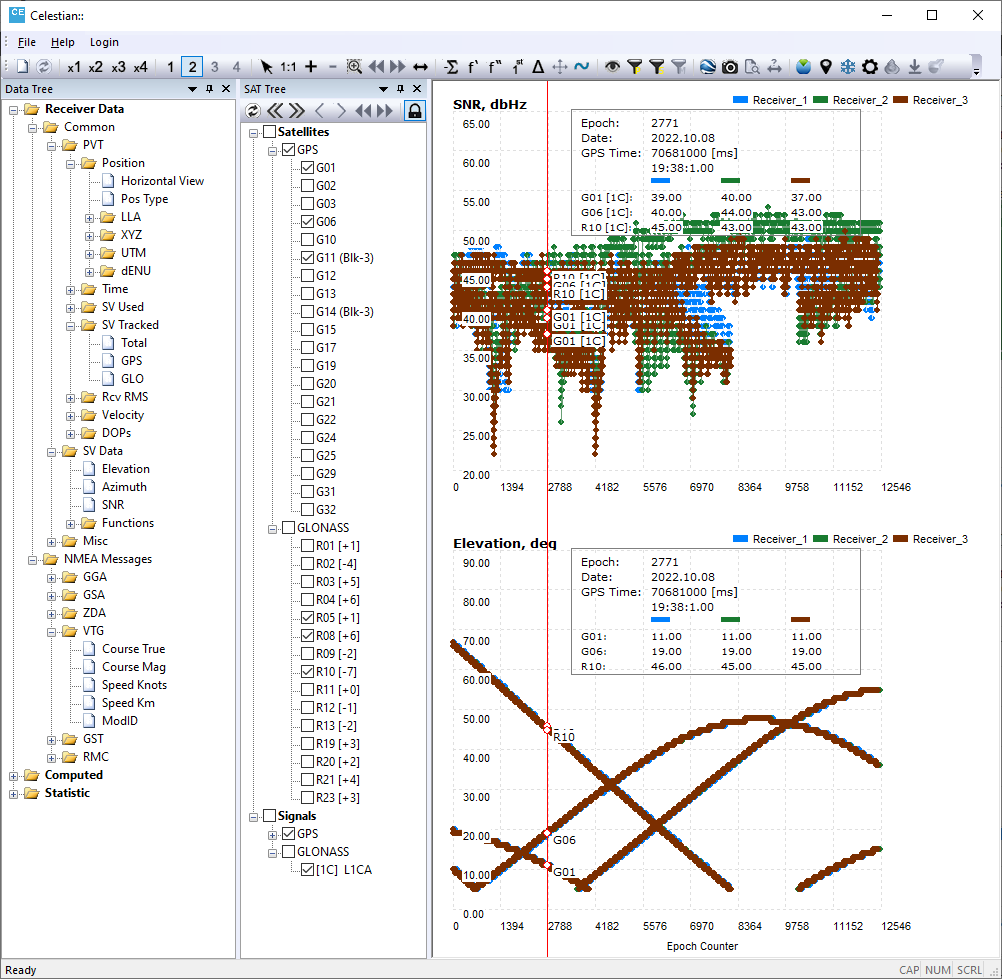This screenshot has height=979, width=1002.
Task: Expand the GGA NMEA messages folder
Action: click(52, 577)
